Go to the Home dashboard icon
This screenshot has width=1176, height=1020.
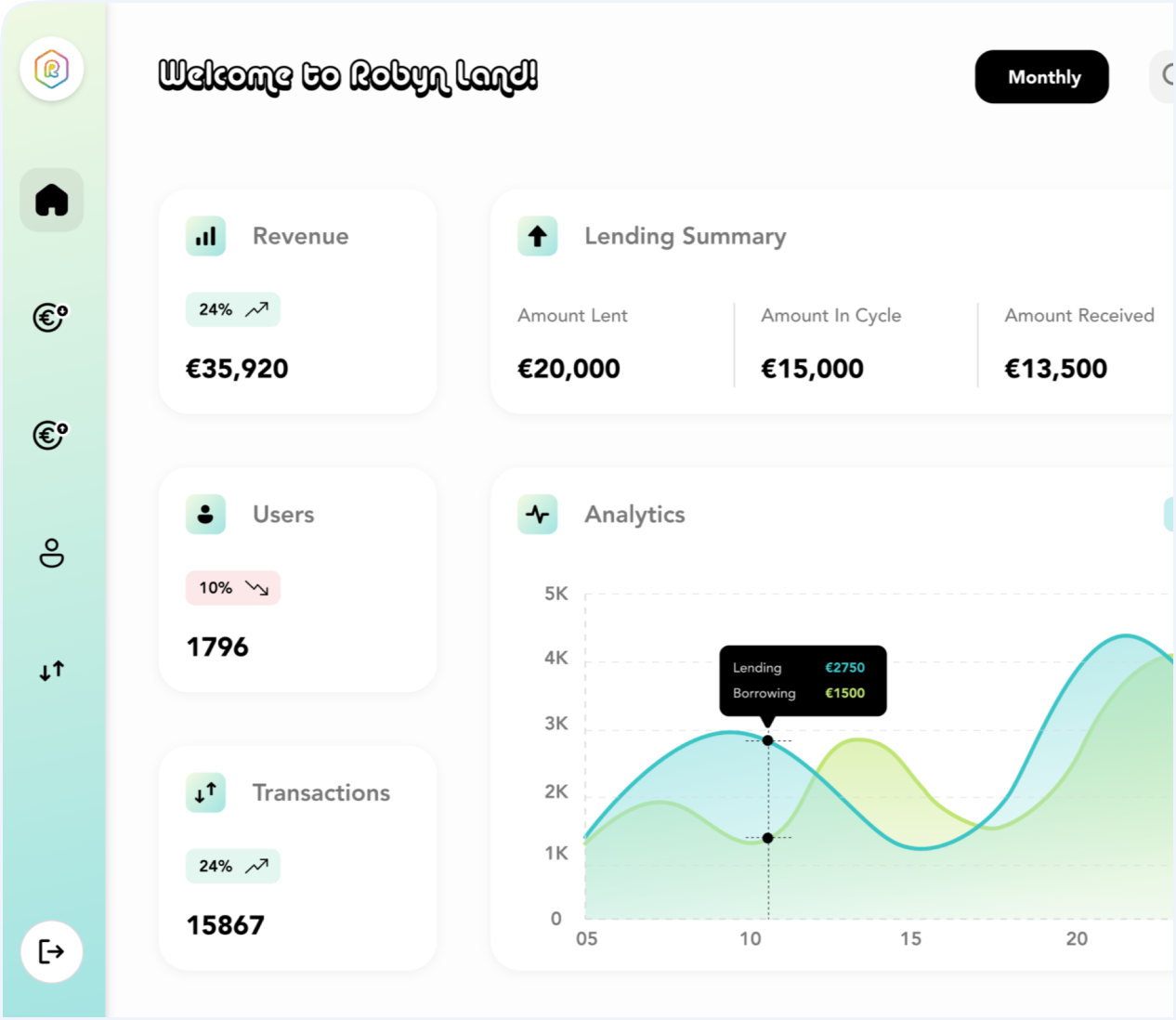pos(52,200)
